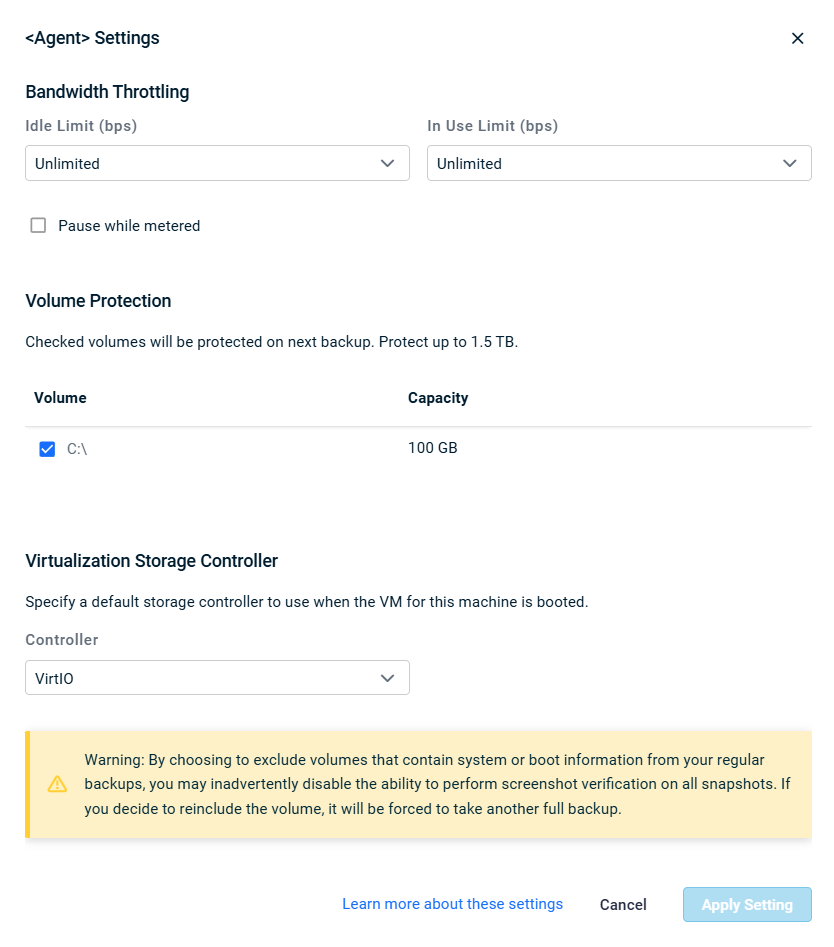Select the 100 GB capacity value

[432, 448]
